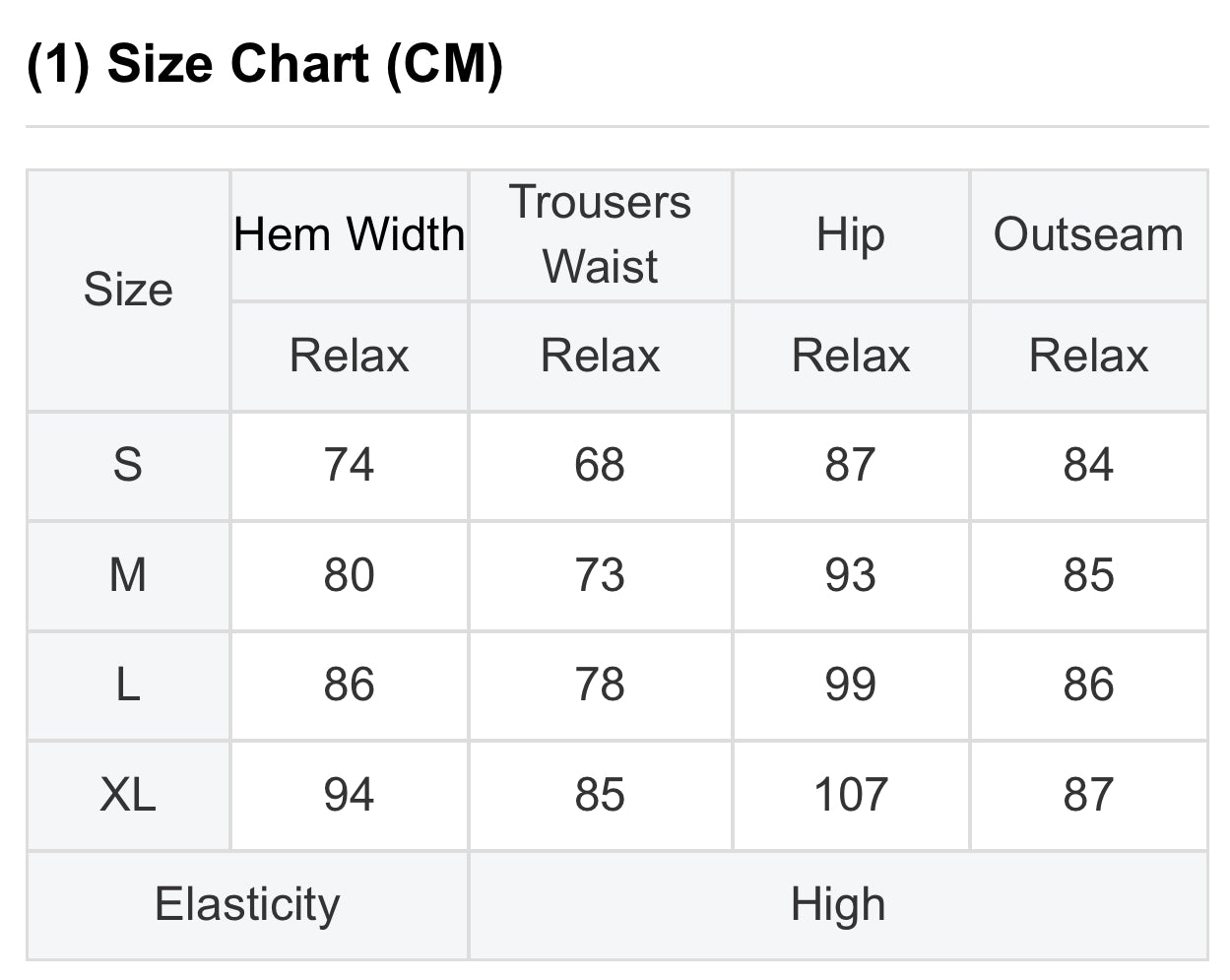
Task: Click the Outseam column header
Action: click(1088, 235)
